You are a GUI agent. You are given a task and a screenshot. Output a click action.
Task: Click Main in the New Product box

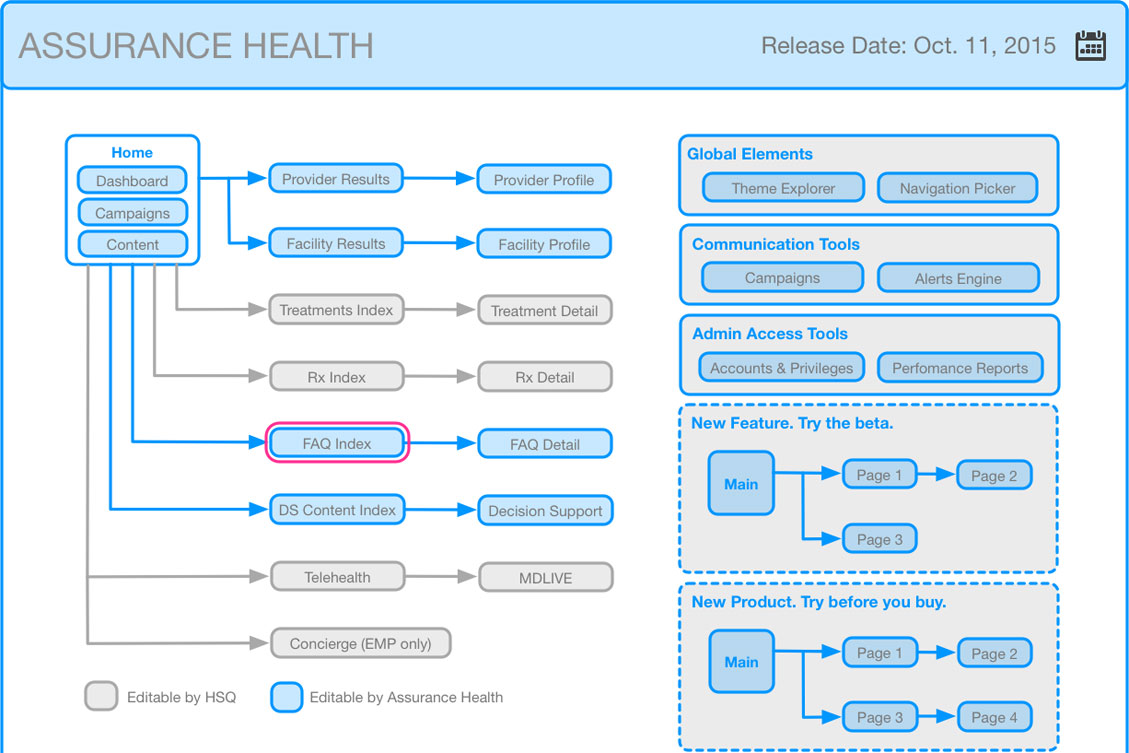click(x=742, y=662)
